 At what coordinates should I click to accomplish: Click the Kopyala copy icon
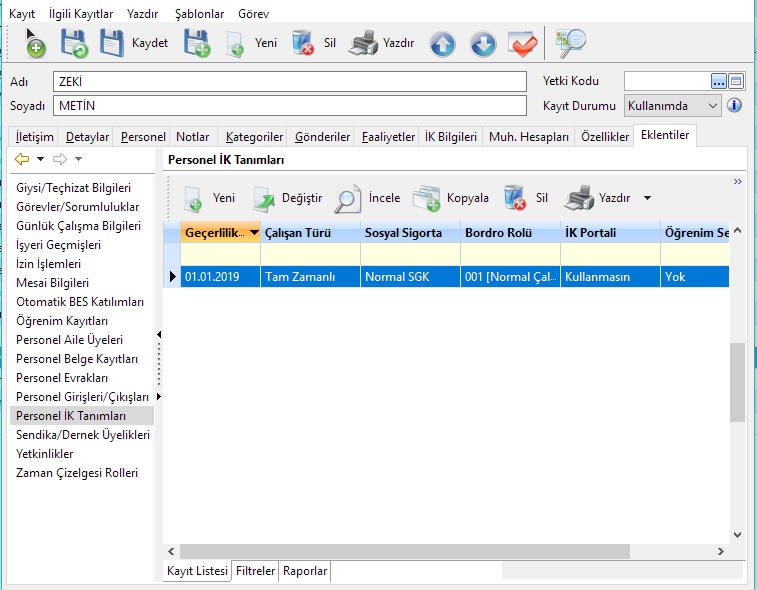[427, 198]
